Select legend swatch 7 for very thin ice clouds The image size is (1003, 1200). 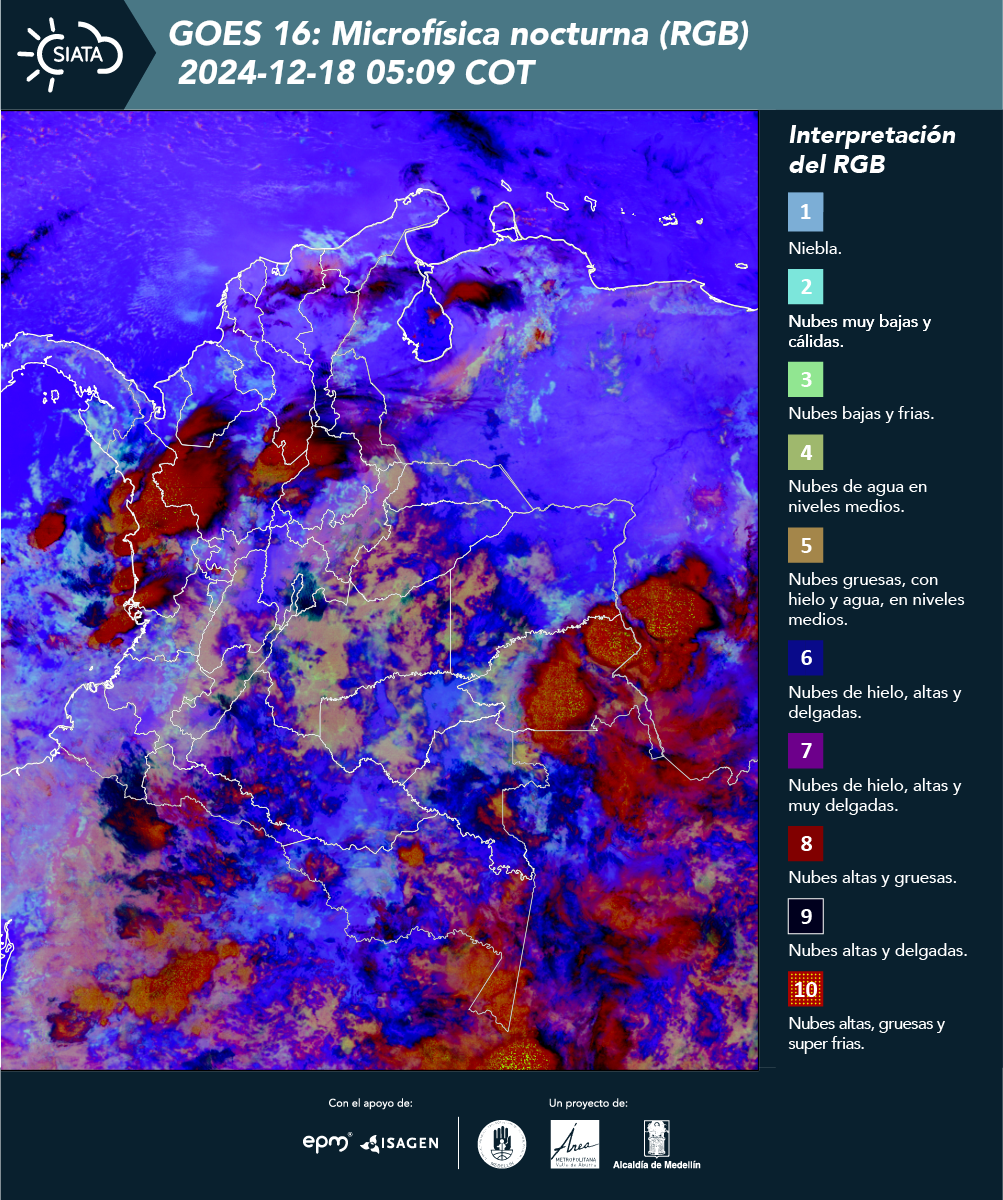805,751
